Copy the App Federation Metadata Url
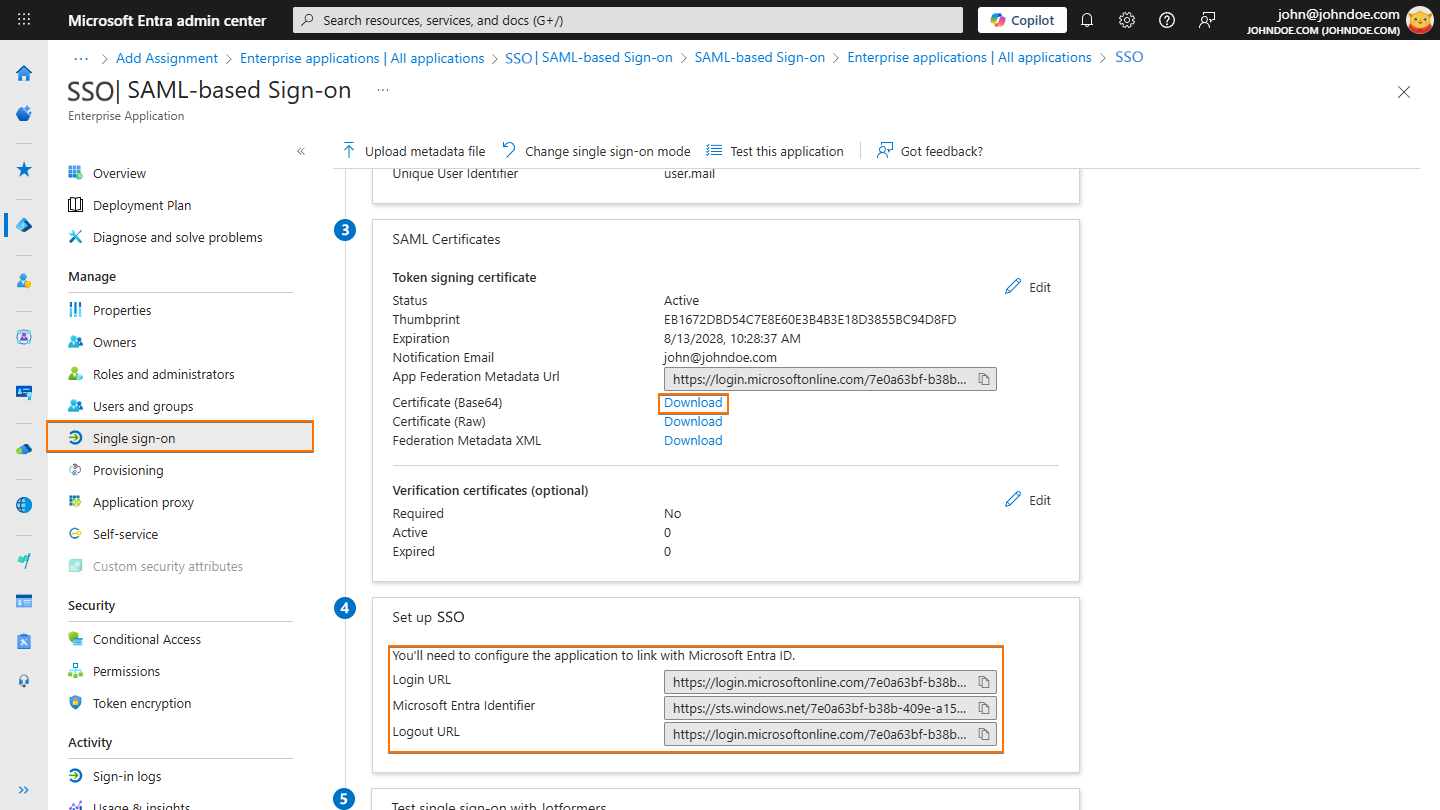The width and height of the screenshot is (1440, 810). [984, 379]
